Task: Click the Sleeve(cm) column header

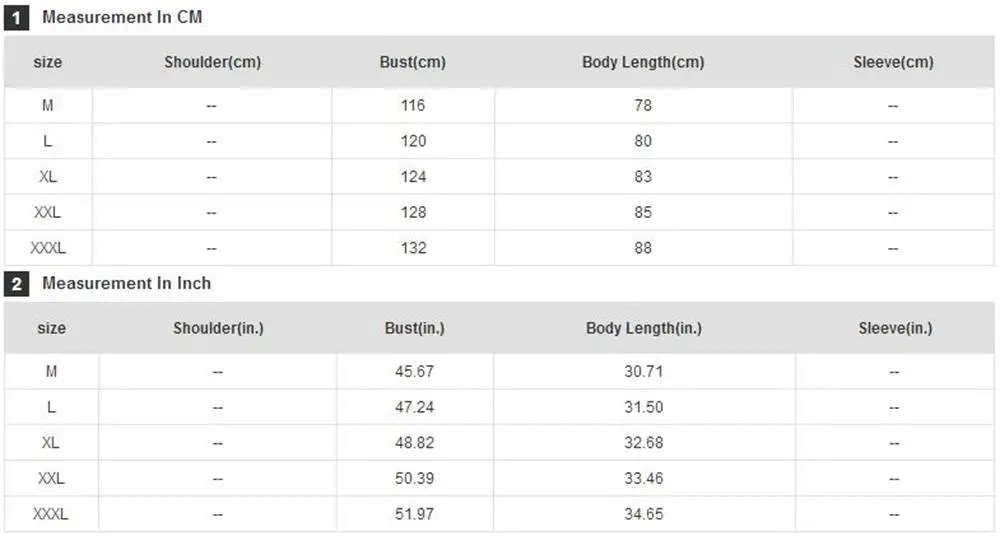Action: (x=893, y=62)
